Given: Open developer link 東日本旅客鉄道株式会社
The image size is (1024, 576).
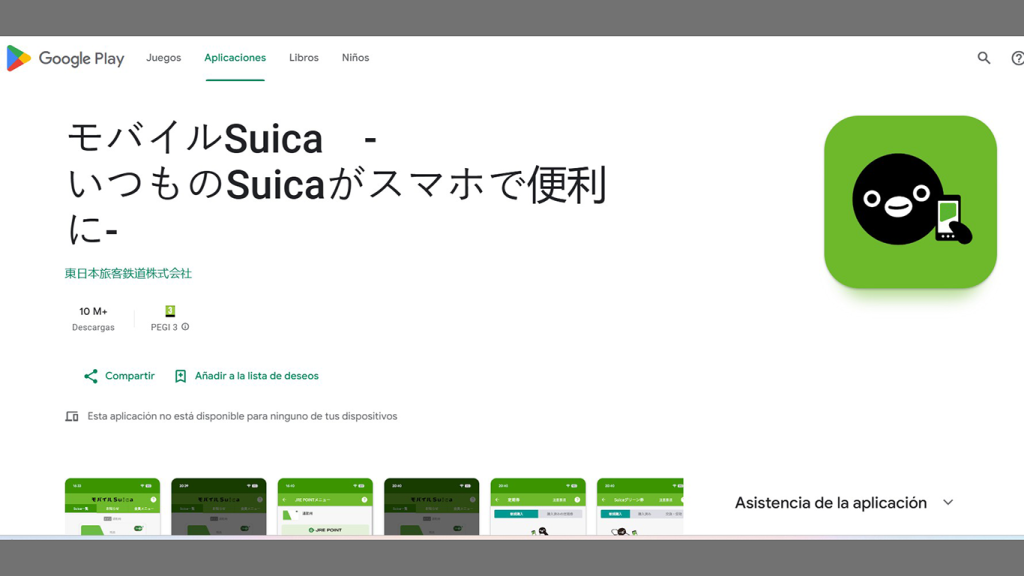Looking at the screenshot, I should tap(128, 274).
